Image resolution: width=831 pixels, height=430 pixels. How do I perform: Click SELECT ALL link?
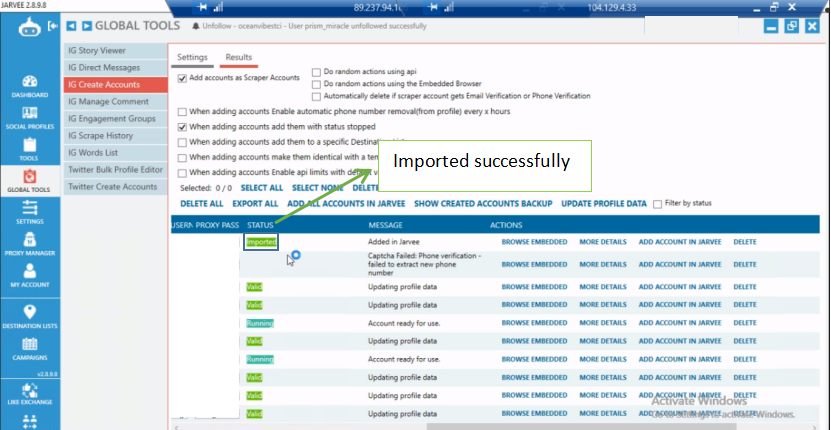click(x=262, y=188)
